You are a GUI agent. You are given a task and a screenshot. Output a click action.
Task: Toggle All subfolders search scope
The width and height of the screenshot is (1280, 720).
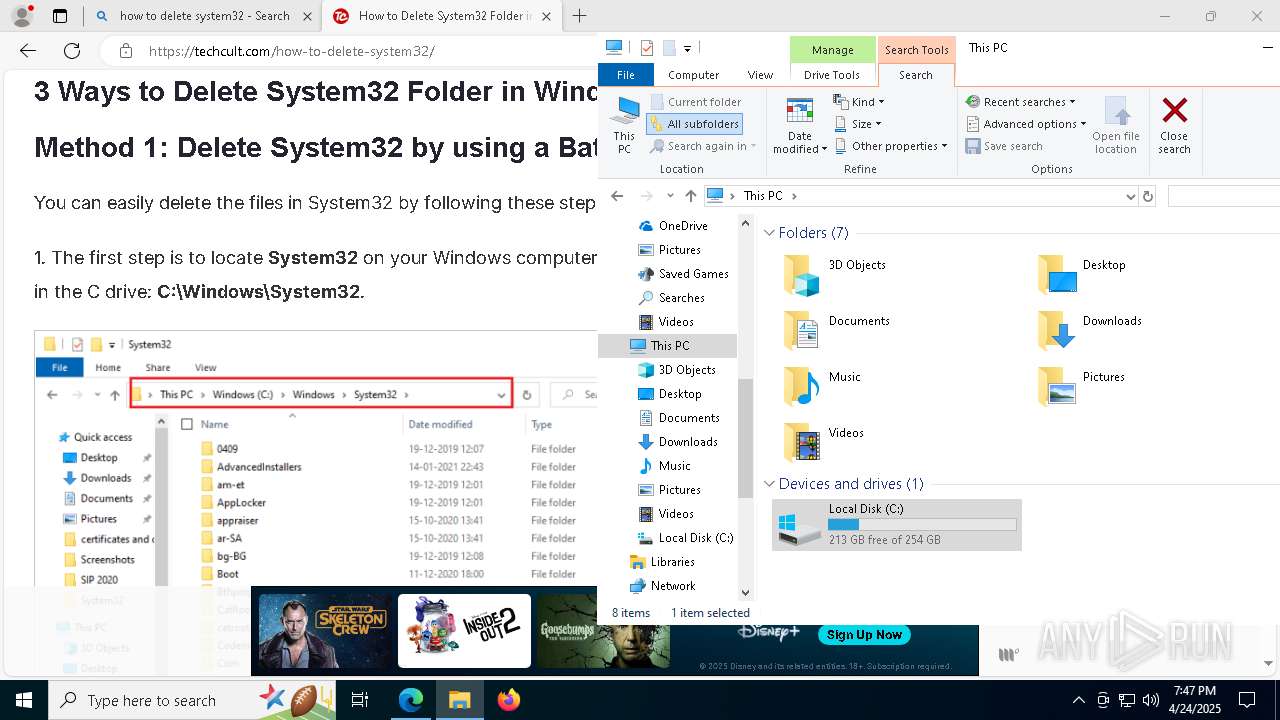click(694, 124)
